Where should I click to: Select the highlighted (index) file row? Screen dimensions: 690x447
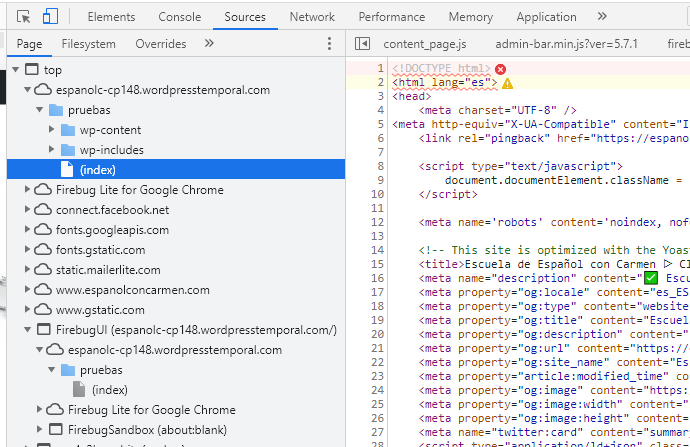[176, 169]
